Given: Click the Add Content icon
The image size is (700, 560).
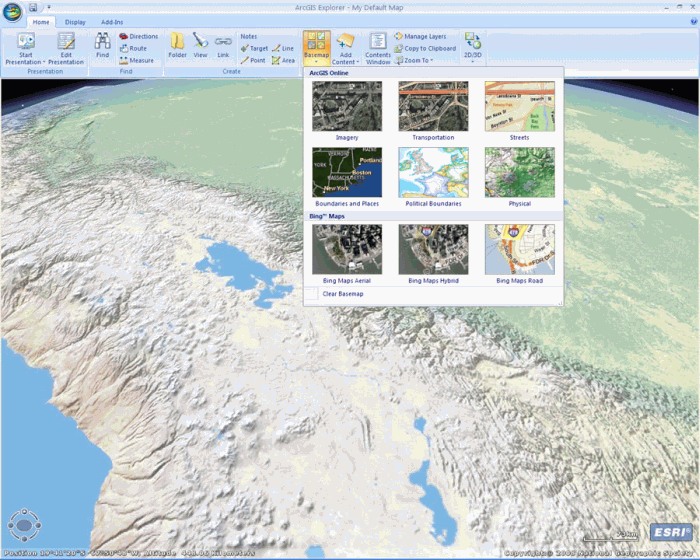Looking at the screenshot, I should [345, 41].
